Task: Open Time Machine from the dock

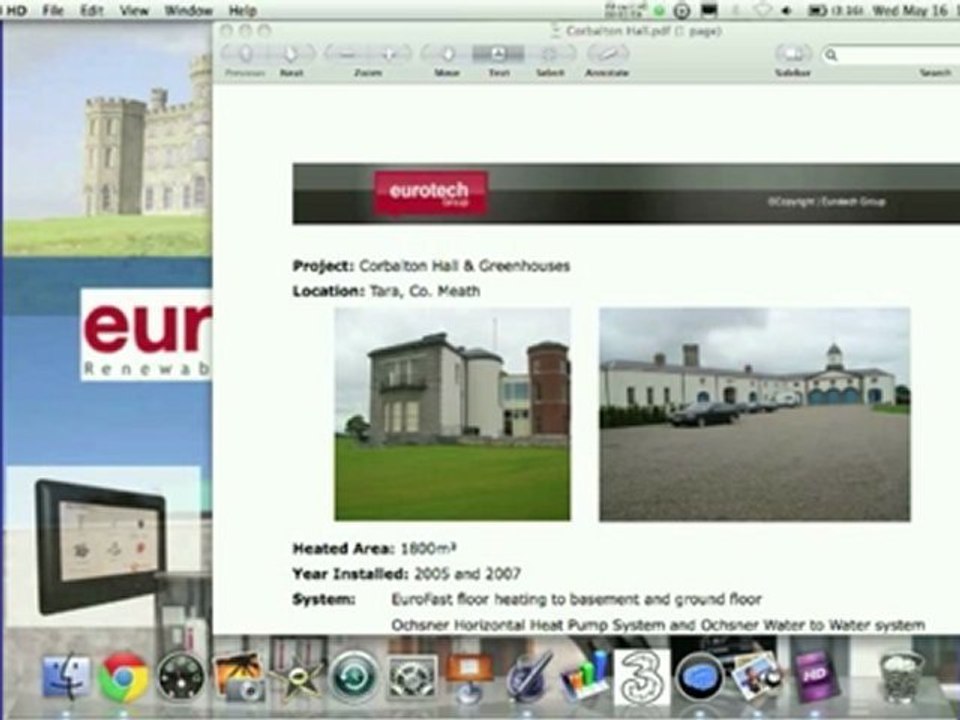Action: pos(354,677)
